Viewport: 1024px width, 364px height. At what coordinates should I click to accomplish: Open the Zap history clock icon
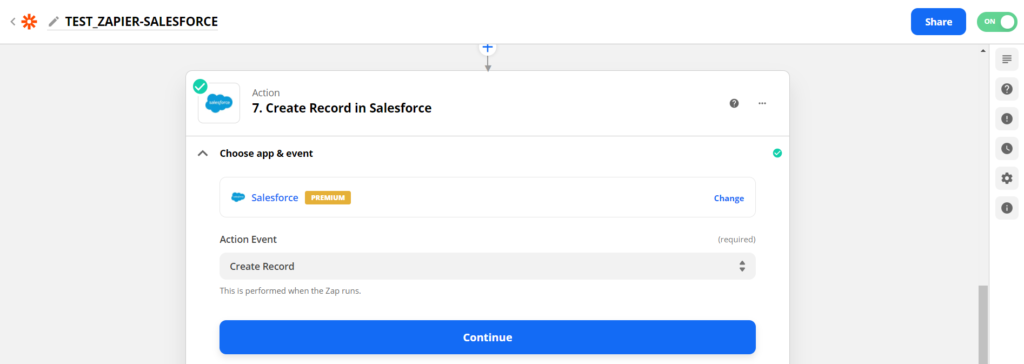(x=1006, y=148)
